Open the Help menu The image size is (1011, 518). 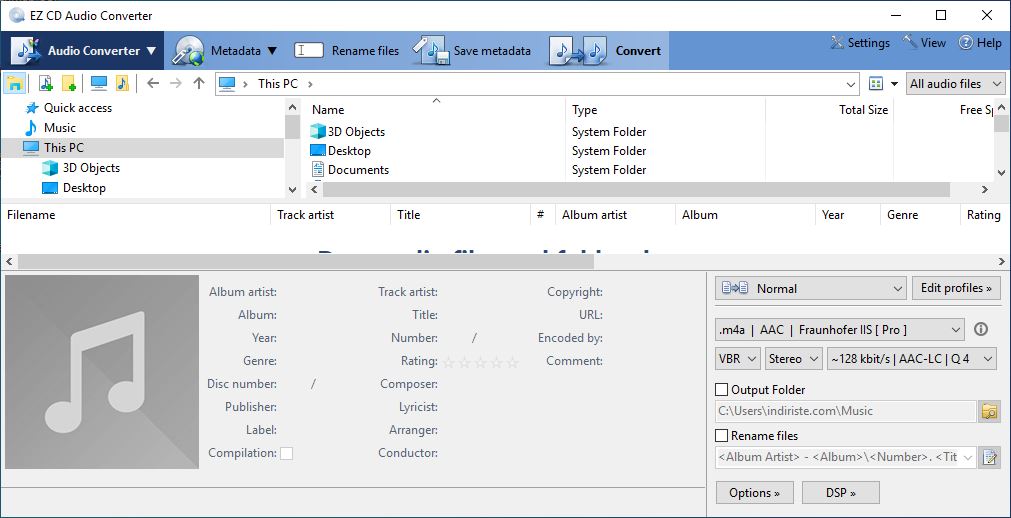(979, 43)
